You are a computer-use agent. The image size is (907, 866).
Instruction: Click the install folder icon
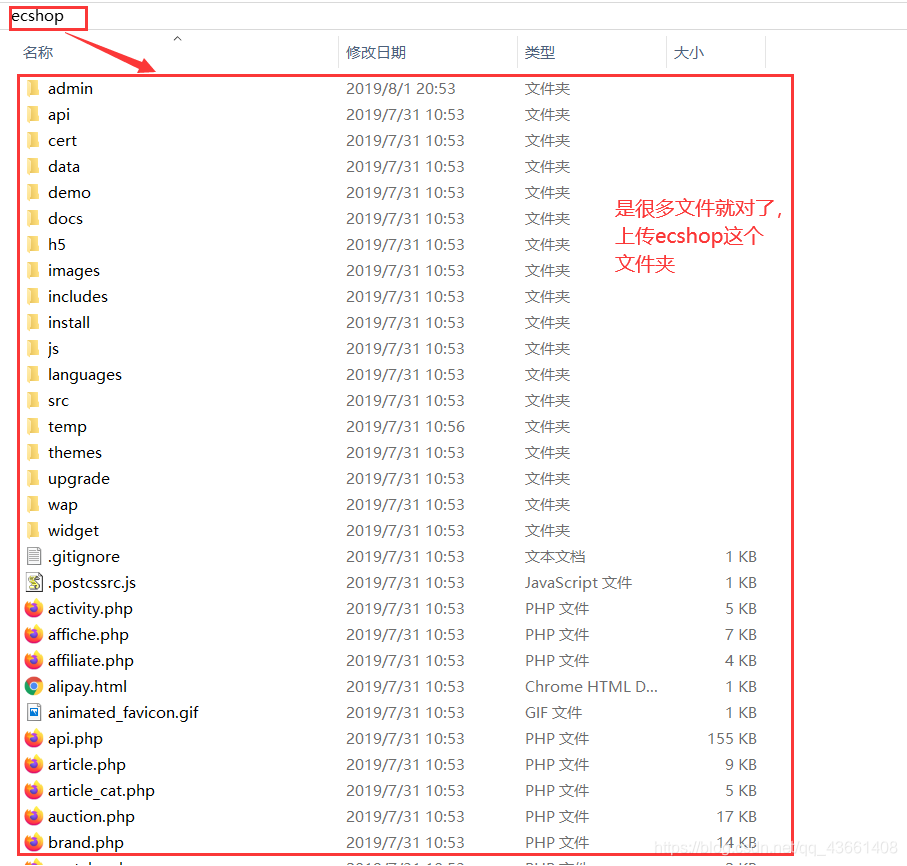click(x=34, y=323)
